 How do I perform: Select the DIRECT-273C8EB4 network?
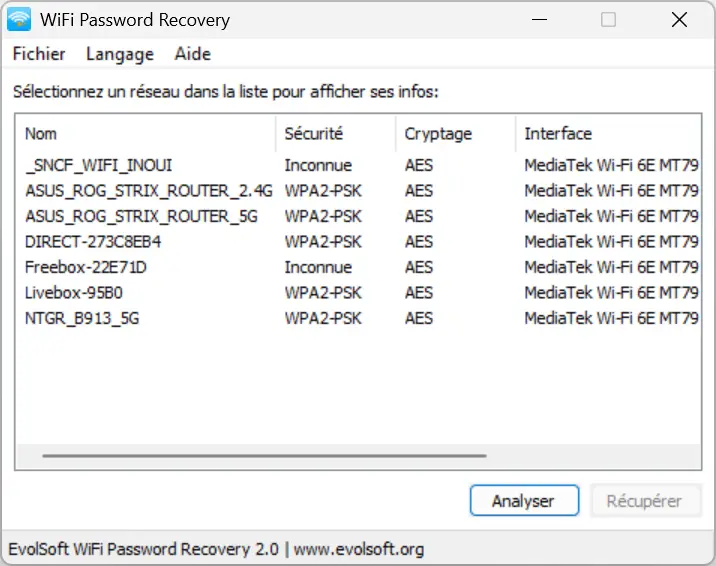tap(358, 242)
